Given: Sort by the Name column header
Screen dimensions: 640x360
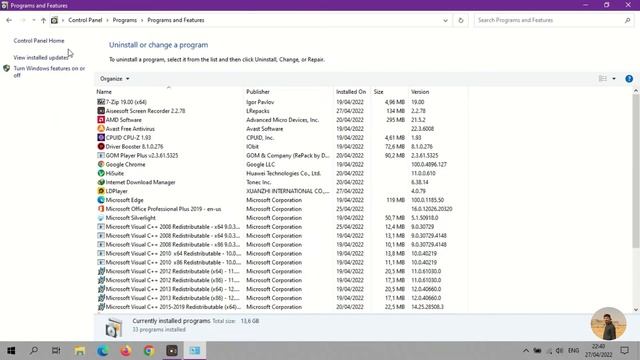Looking at the screenshot, I should coord(104,92).
